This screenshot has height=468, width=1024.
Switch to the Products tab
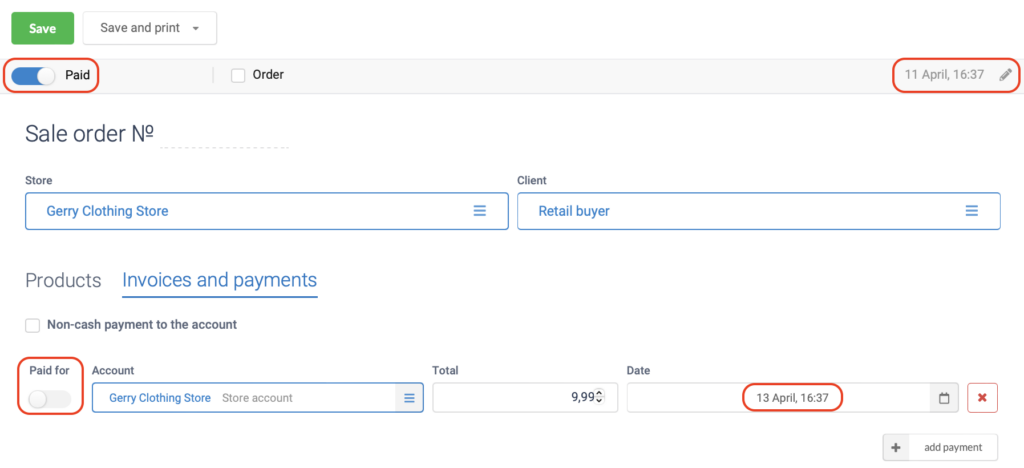click(x=63, y=281)
